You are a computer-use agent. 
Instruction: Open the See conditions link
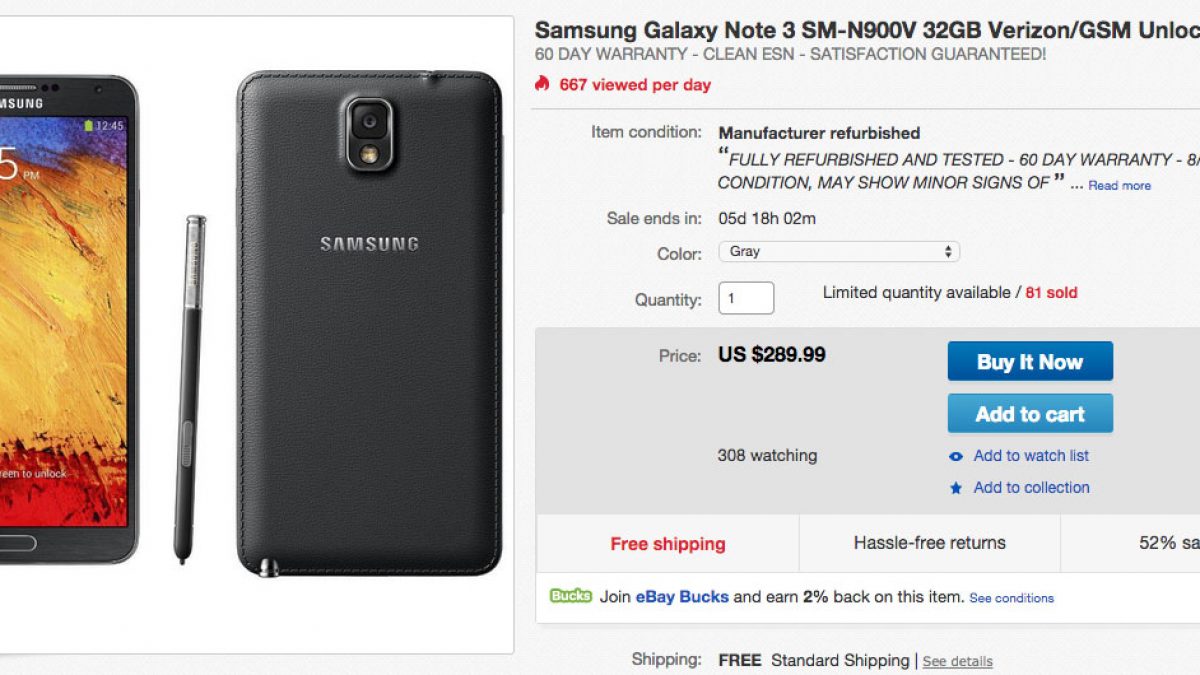1011,598
